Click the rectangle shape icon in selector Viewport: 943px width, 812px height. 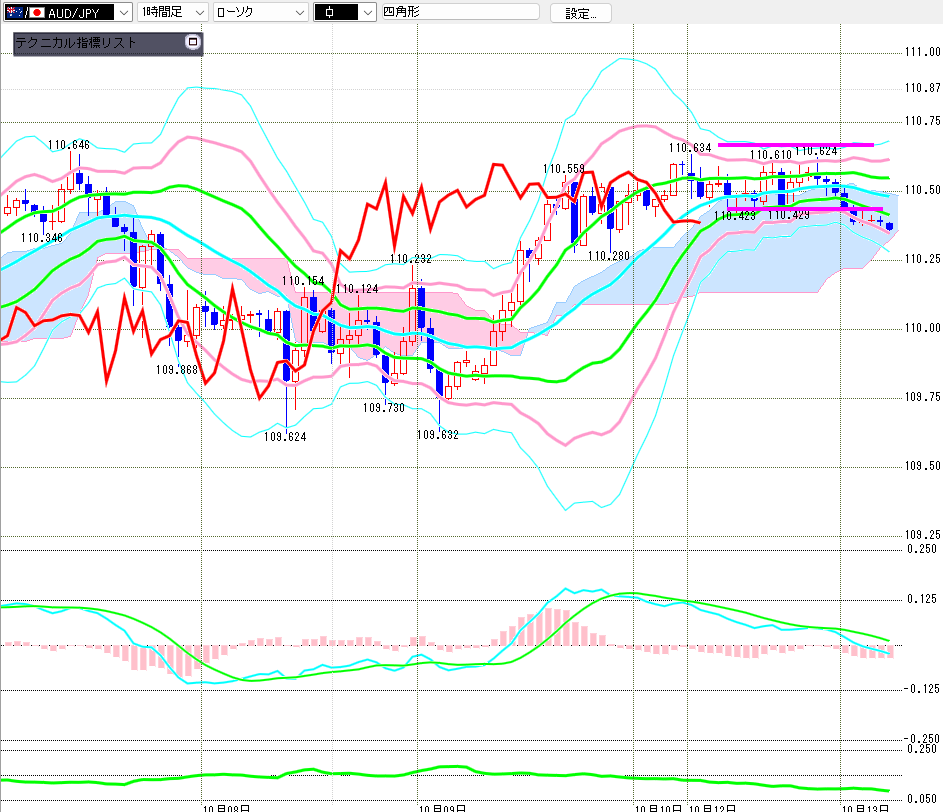tap(330, 12)
